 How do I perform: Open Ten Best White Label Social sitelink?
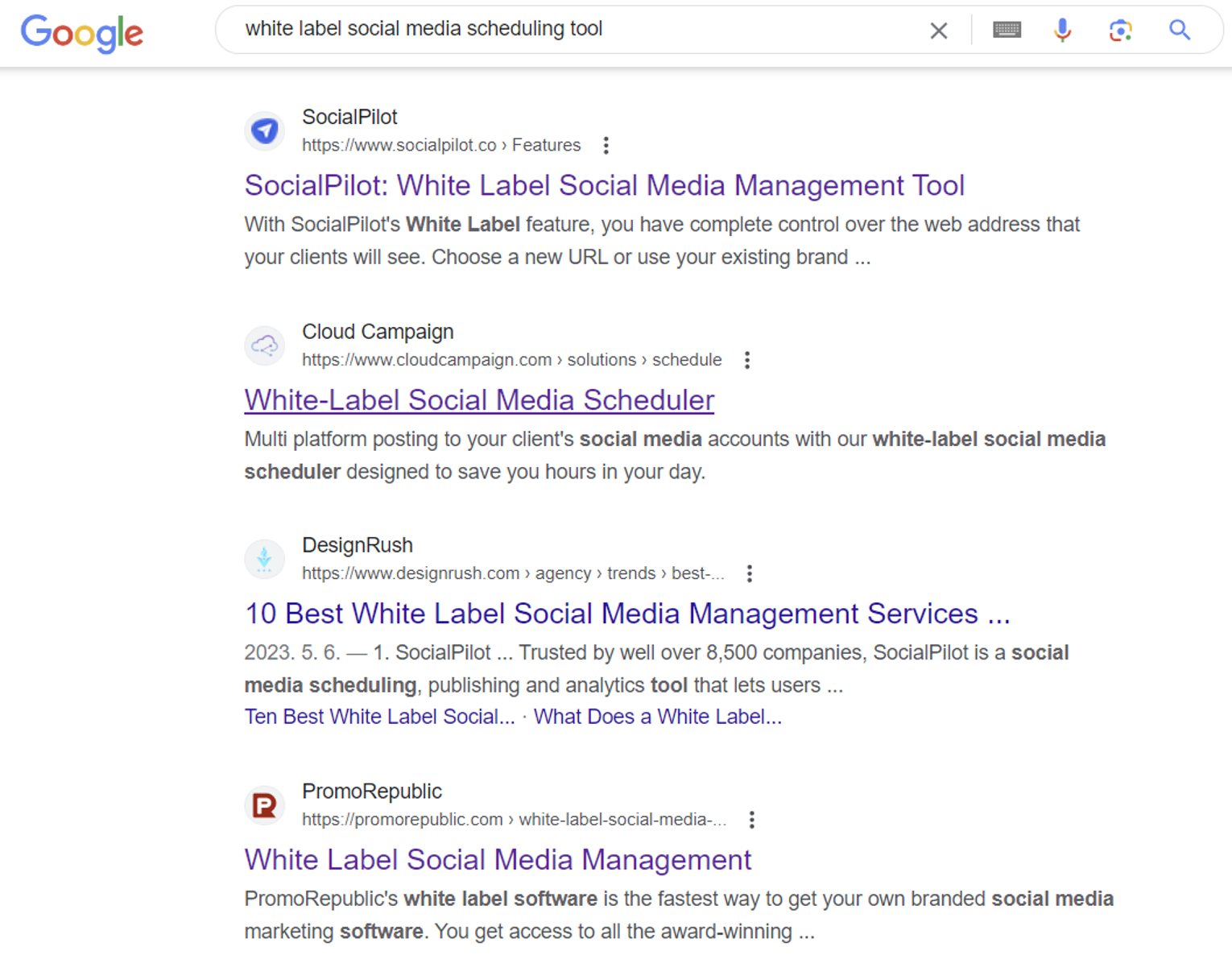pyautogui.click(x=380, y=717)
